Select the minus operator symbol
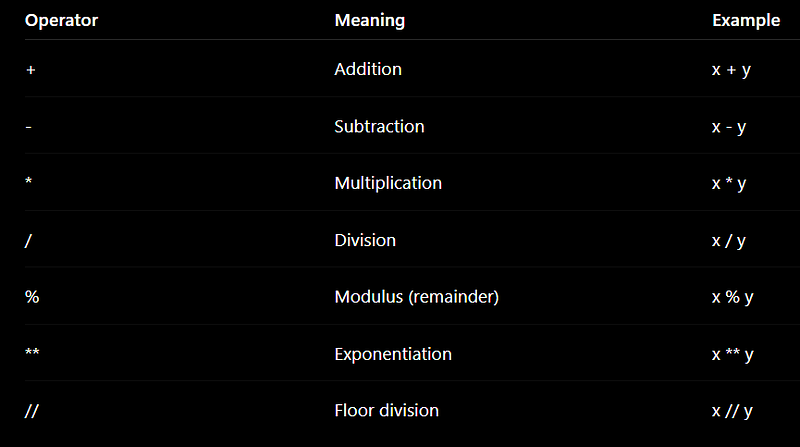 point(29,127)
